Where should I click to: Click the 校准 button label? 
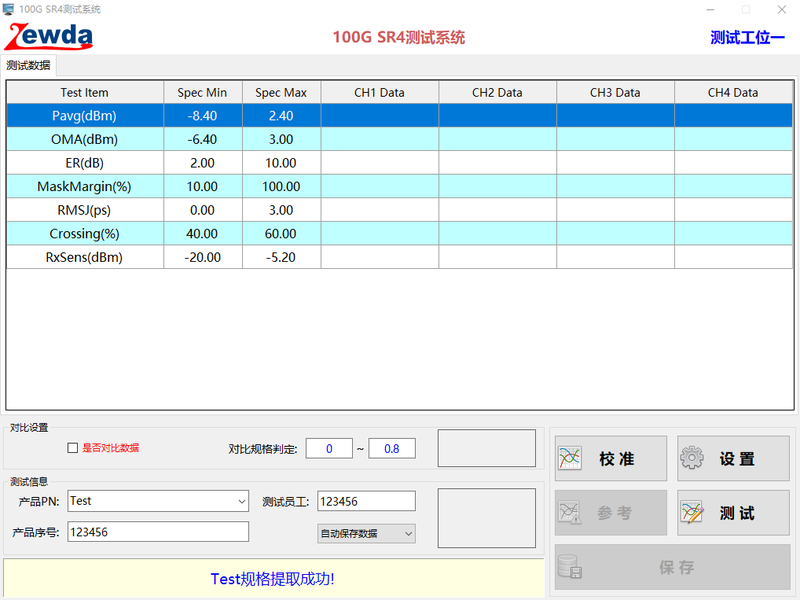[x=616, y=459]
